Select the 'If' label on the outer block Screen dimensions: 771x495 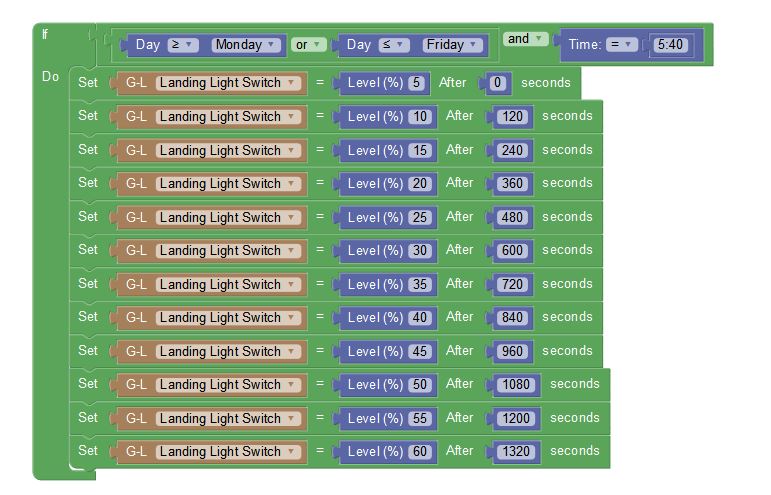coord(44,34)
